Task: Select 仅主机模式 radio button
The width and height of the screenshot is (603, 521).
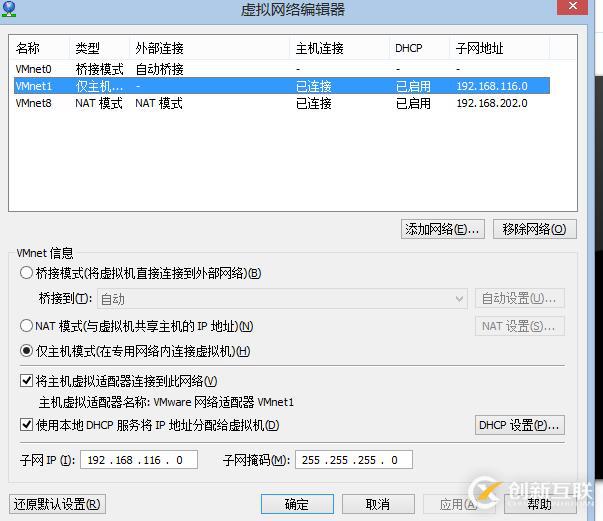Action: click(26, 351)
